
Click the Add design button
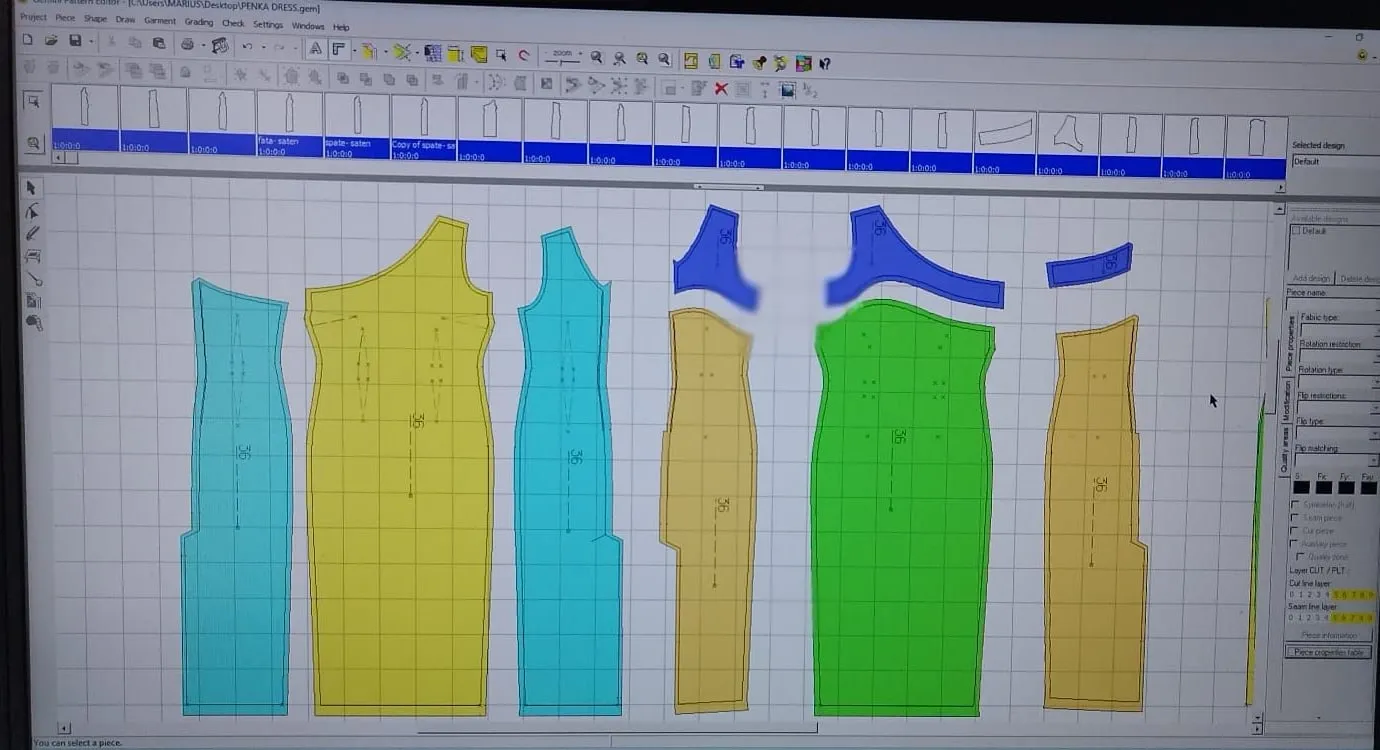(x=1311, y=278)
